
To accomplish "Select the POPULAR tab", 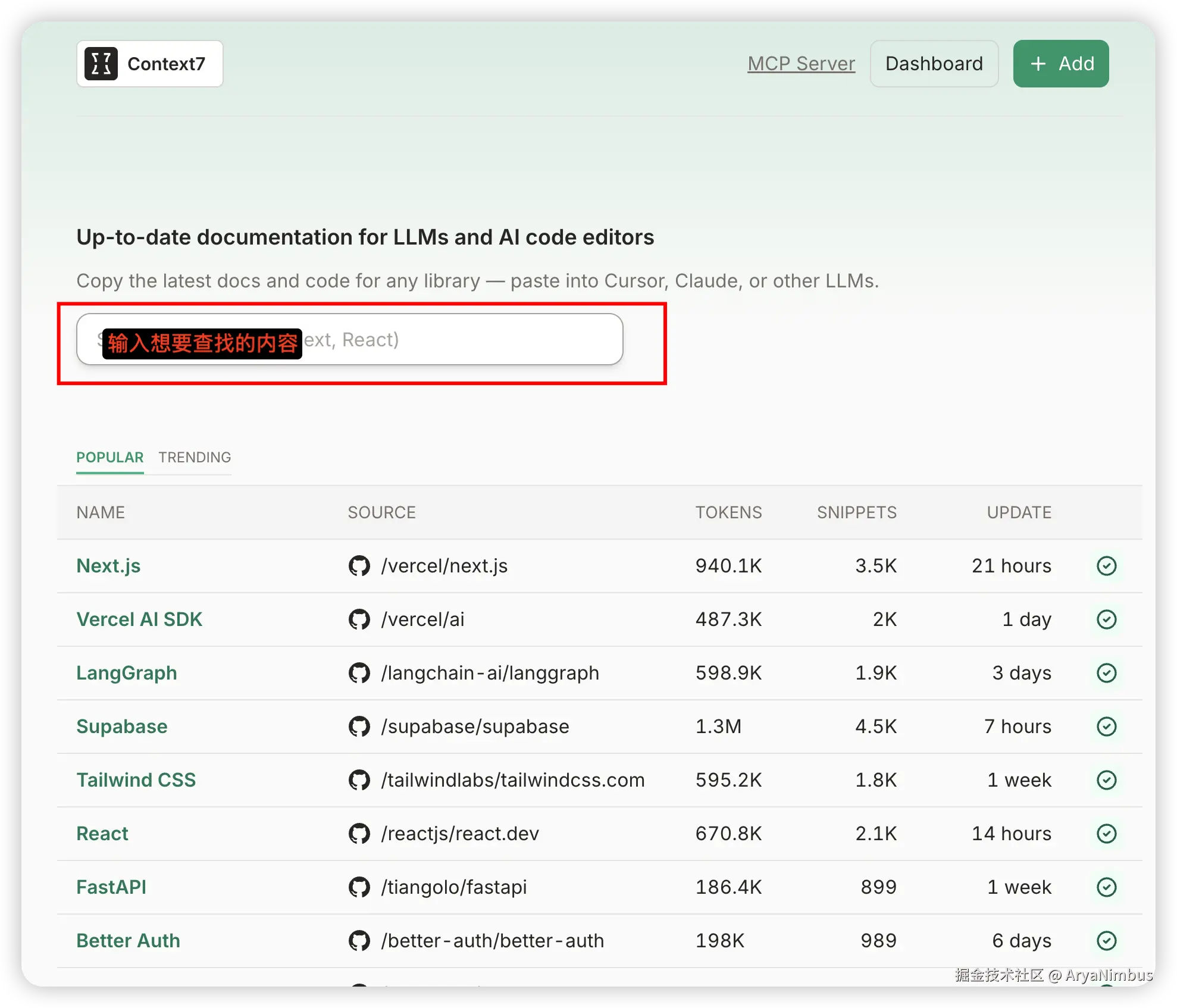I will [x=109, y=458].
